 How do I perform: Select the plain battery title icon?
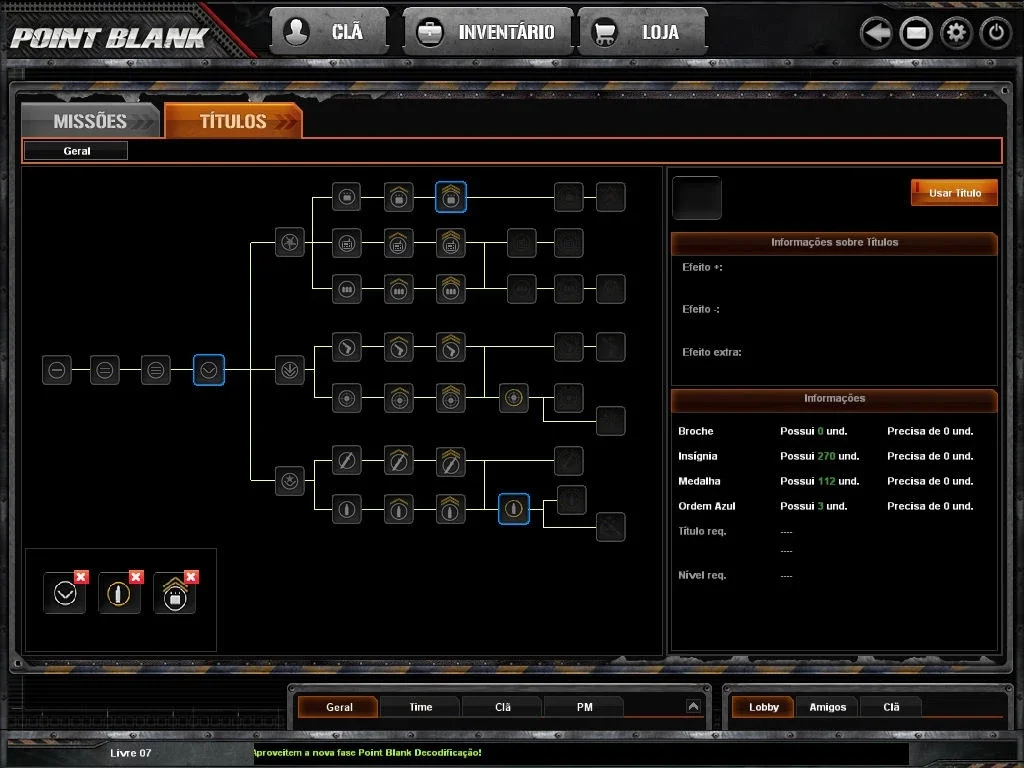pos(347,197)
